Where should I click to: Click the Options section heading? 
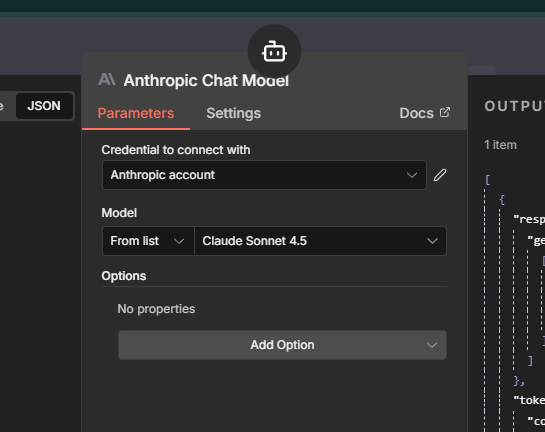point(124,276)
